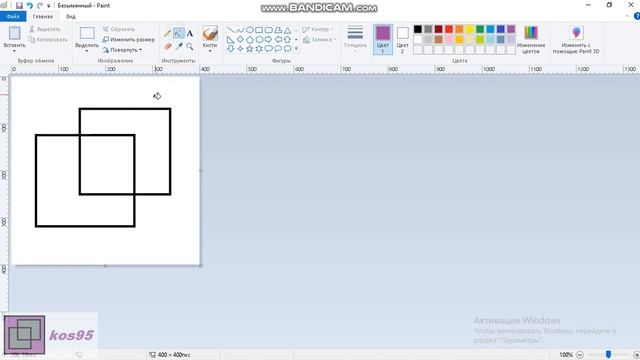Activate Color 1 (Цвет 1) selector
This screenshot has height=360, width=640.
coord(382,39)
